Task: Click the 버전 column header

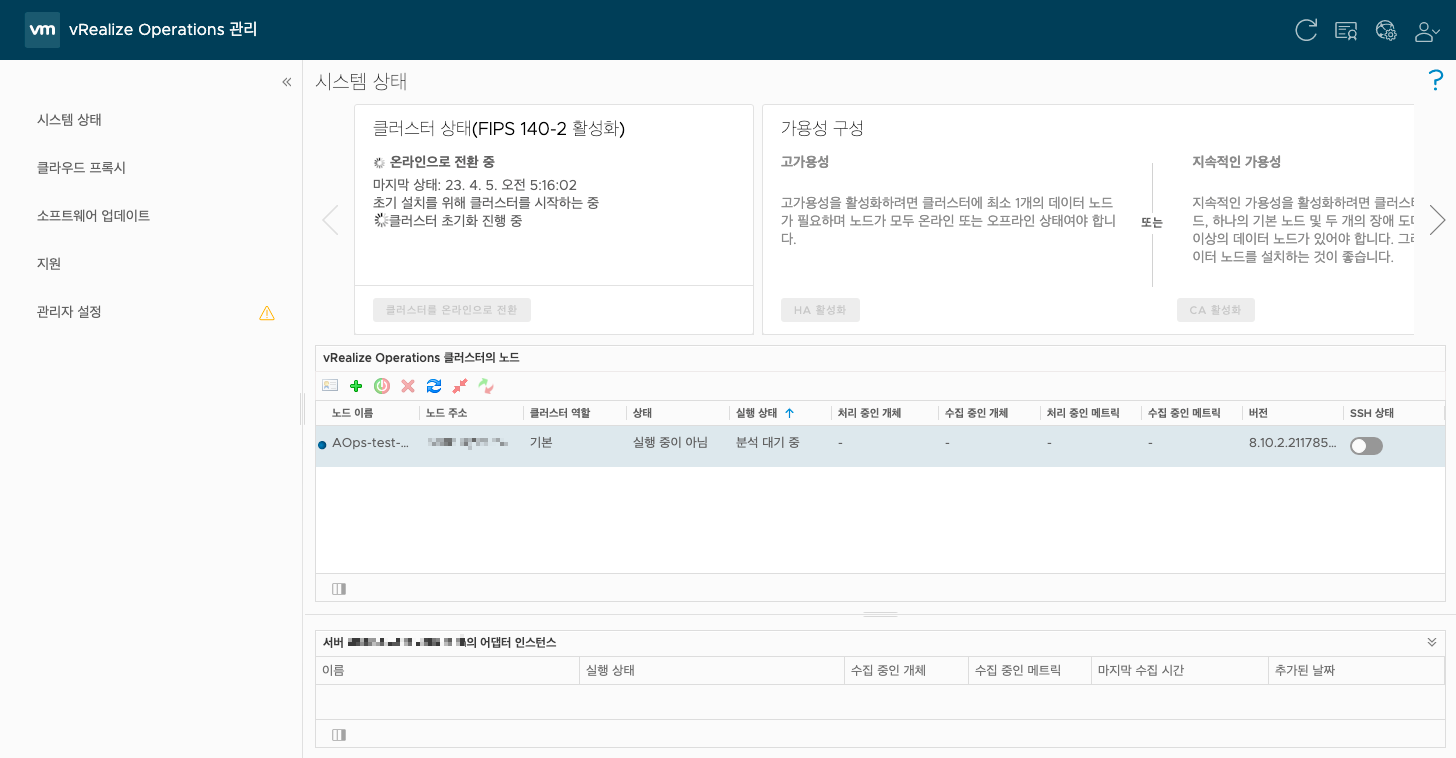Action: click(x=1293, y=413)
